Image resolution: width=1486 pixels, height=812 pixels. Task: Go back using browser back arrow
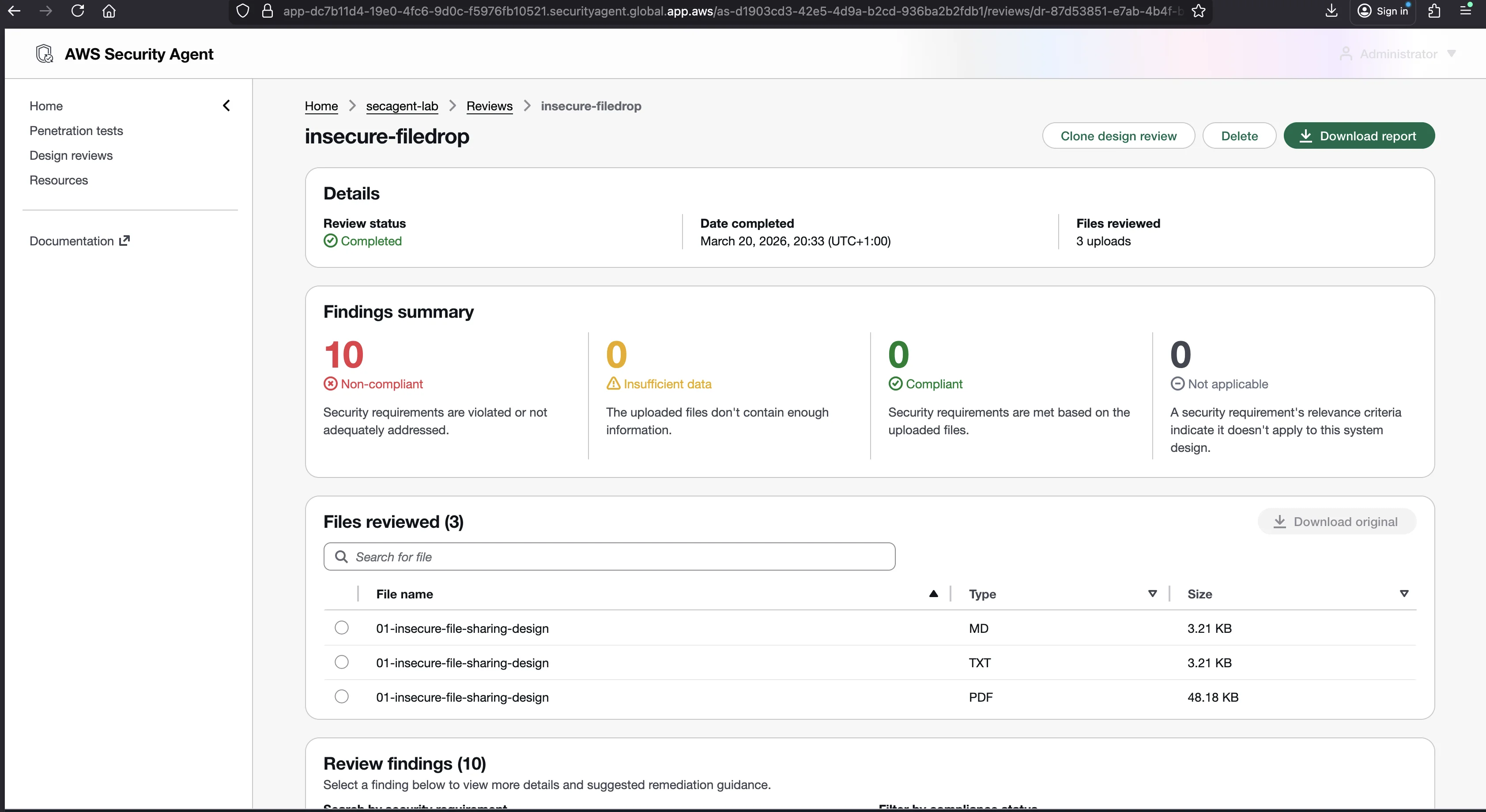(x=14, y=11)
